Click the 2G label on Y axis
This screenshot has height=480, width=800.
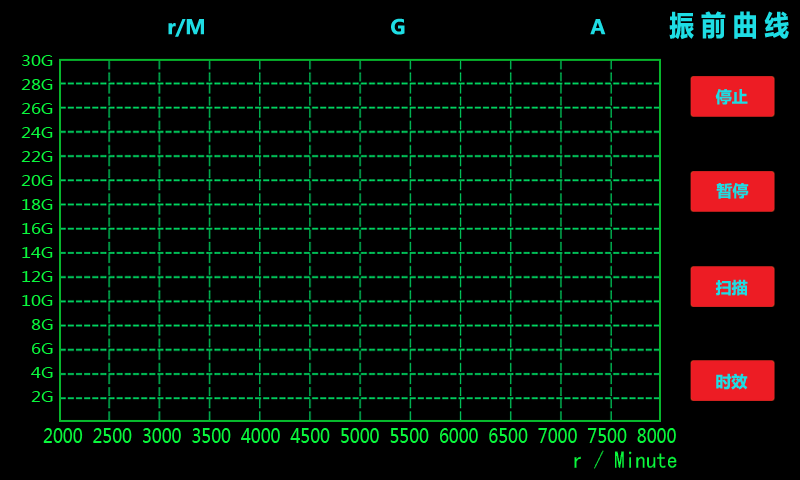[x=42, y=397]
